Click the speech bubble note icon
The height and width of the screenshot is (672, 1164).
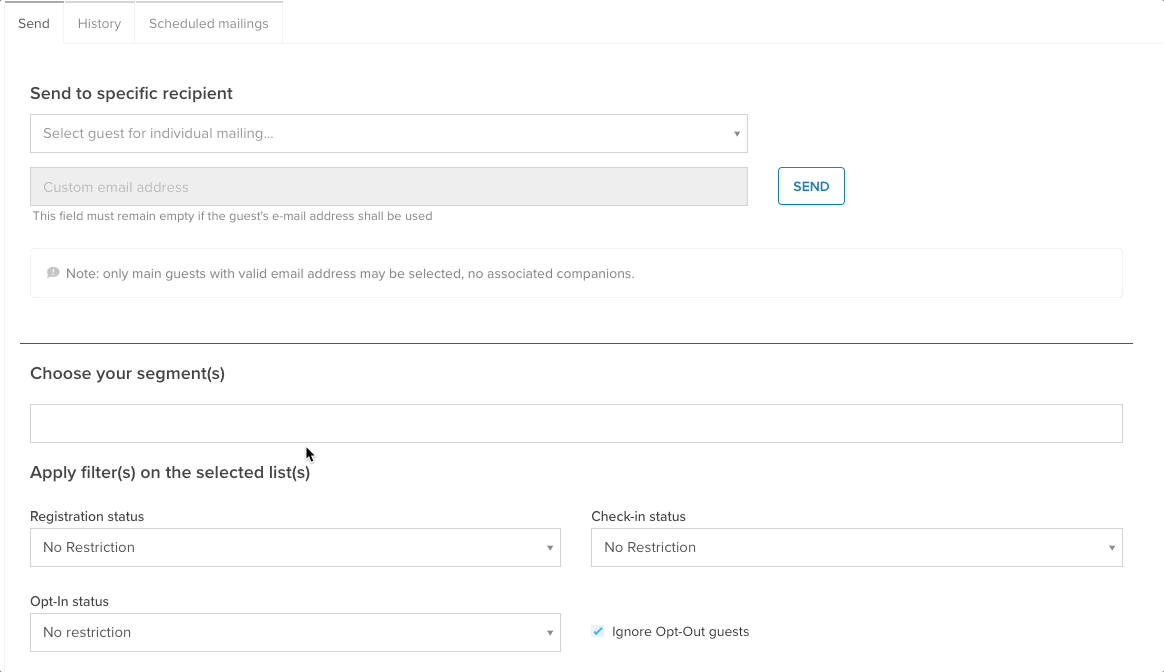click(53, 273)
